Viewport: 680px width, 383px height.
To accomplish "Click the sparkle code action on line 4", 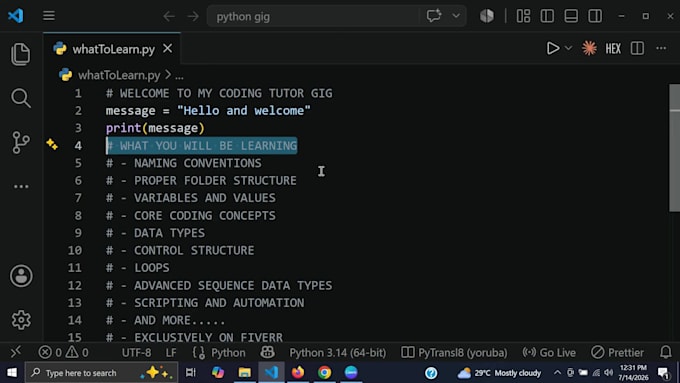I will 52,144.
